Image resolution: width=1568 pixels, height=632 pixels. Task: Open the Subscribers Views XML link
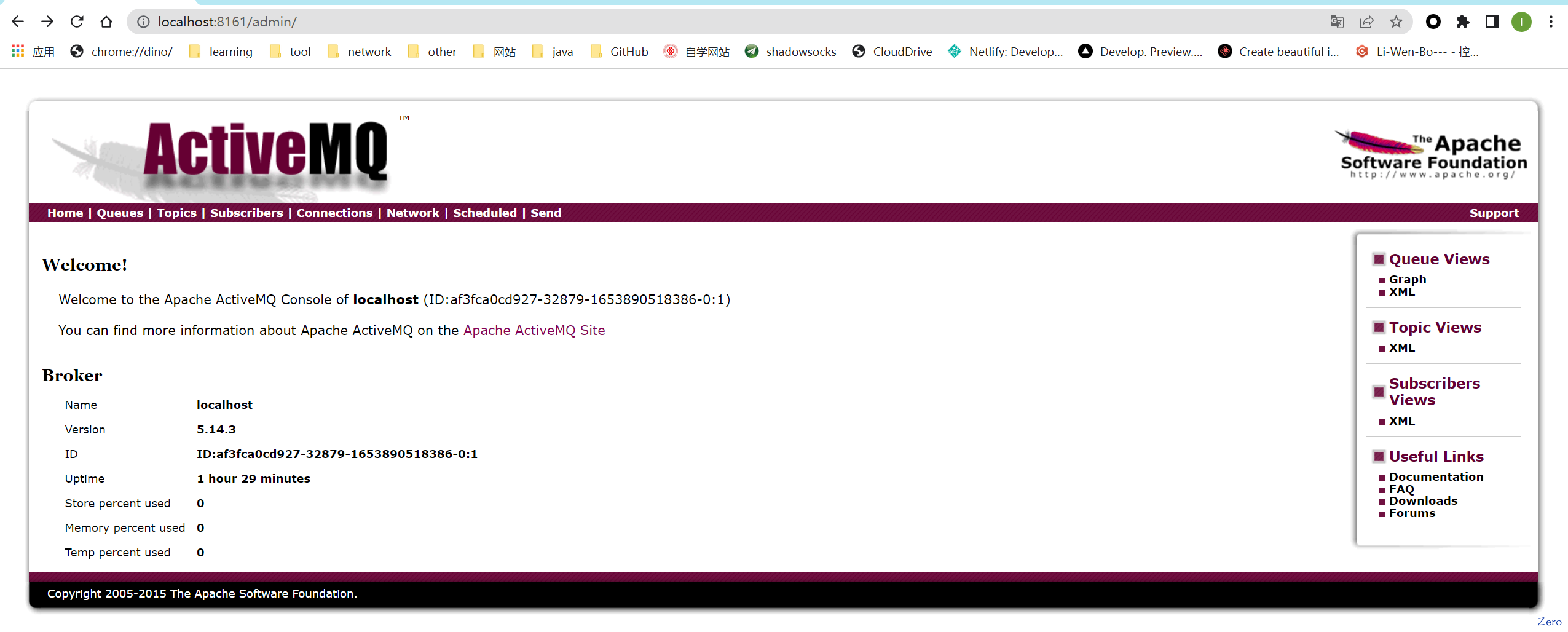tap(1401, 421)
